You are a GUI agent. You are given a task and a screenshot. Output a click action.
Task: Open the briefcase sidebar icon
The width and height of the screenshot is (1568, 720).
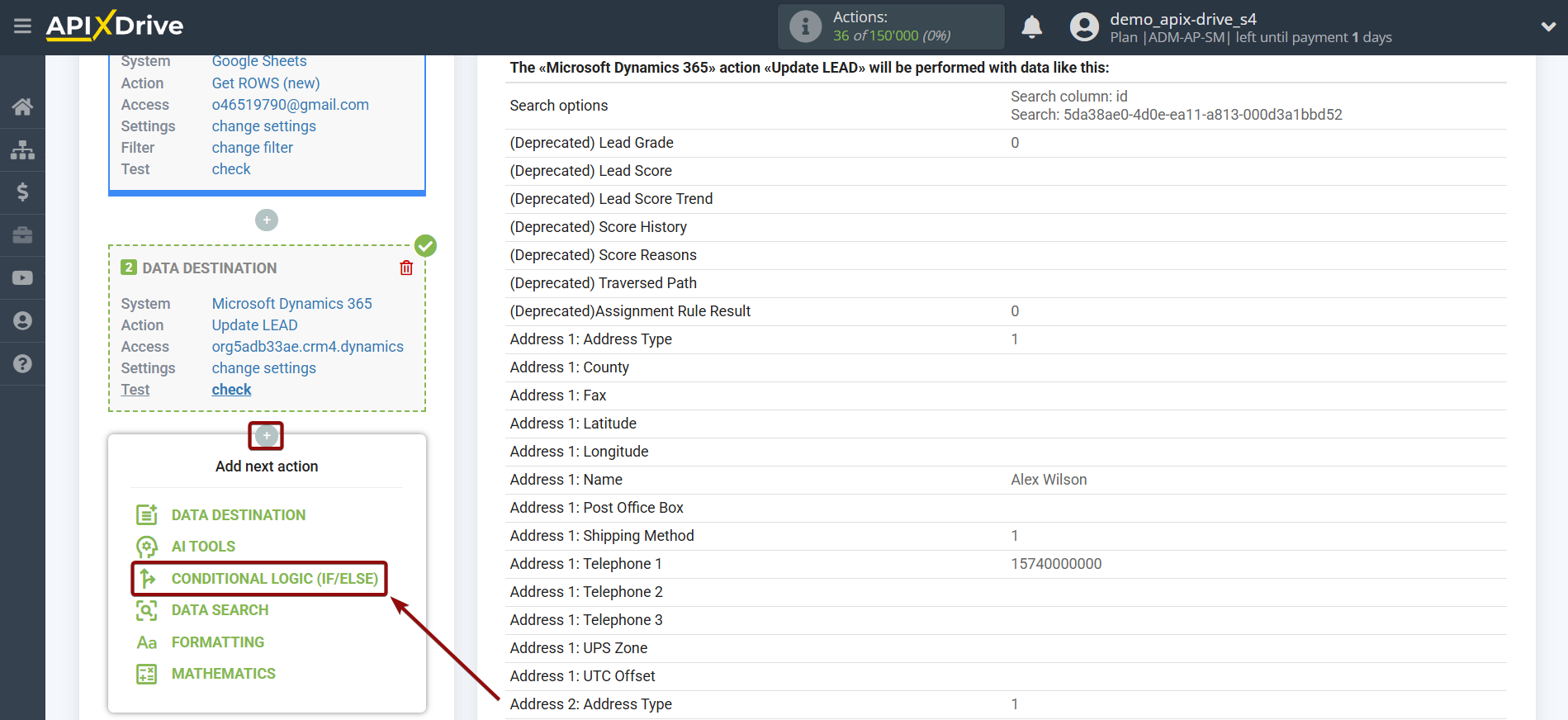click(22, 235)
